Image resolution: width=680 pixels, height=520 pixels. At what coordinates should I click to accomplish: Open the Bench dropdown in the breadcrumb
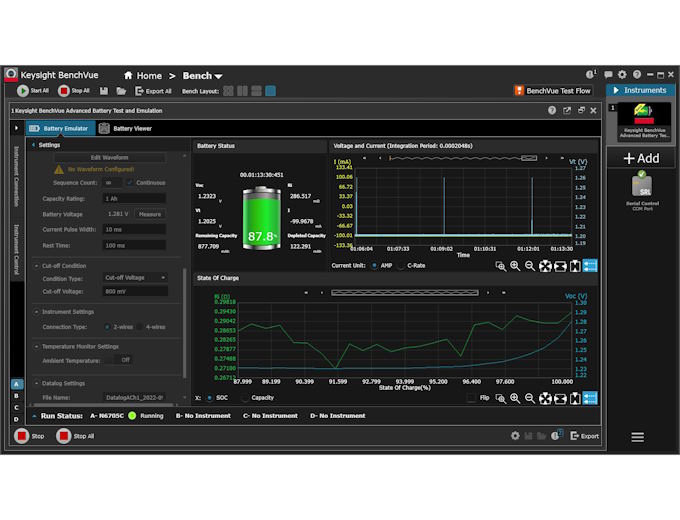[202, 75]
